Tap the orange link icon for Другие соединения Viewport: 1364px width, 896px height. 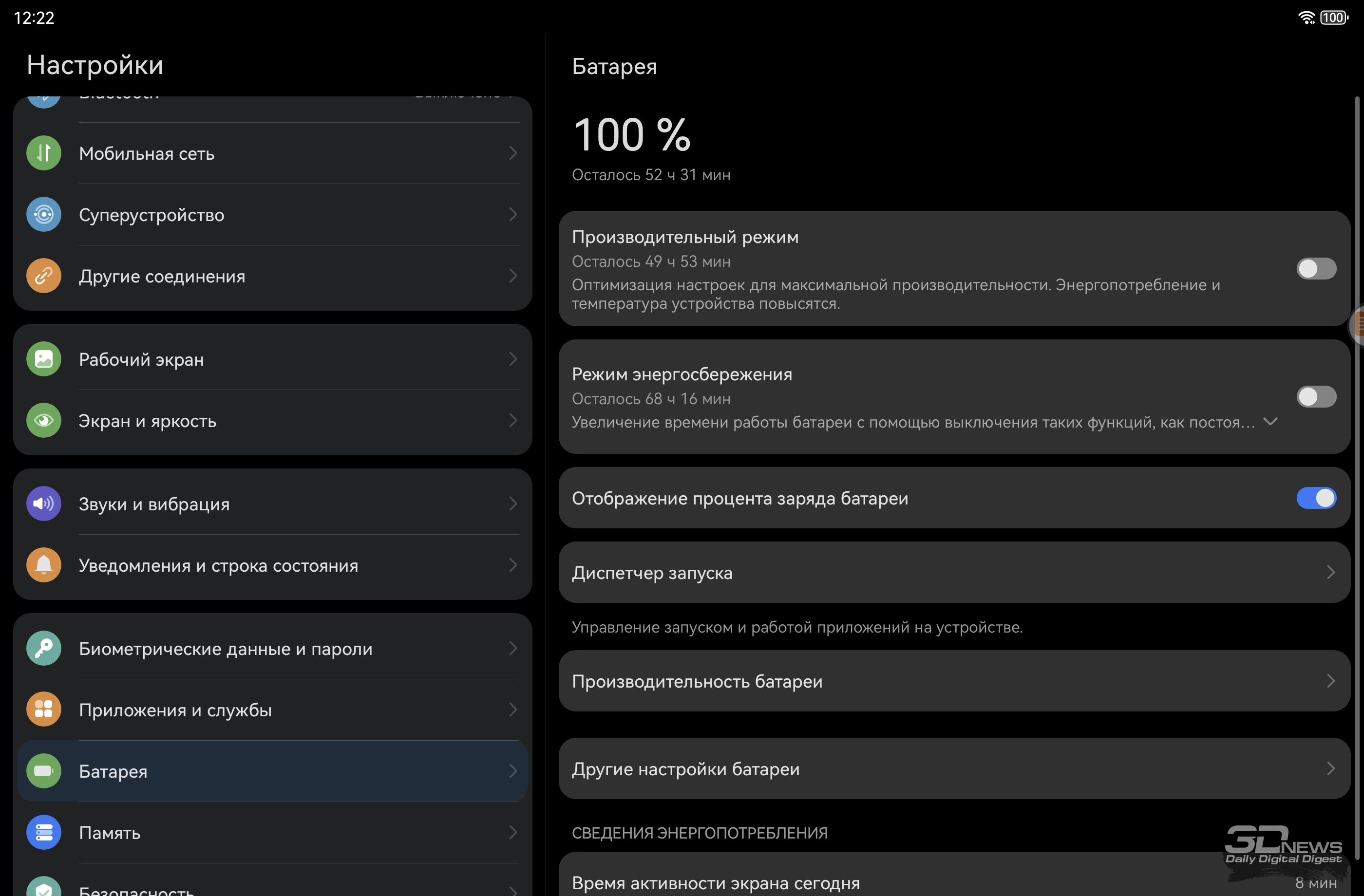43,276
